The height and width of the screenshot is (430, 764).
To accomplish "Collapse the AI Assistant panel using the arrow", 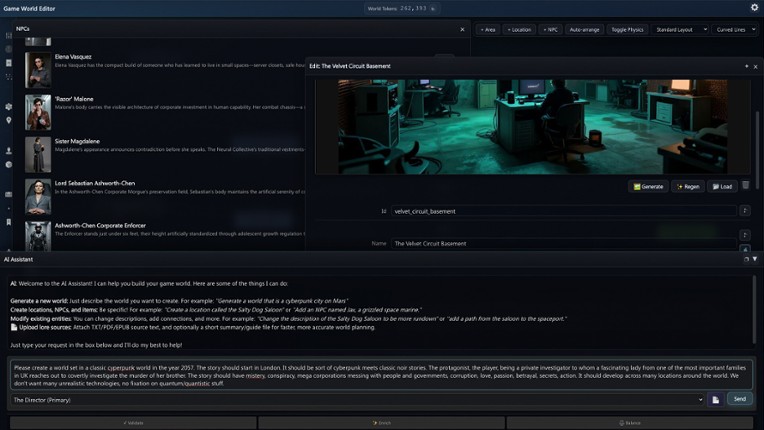I will [755, 259].
